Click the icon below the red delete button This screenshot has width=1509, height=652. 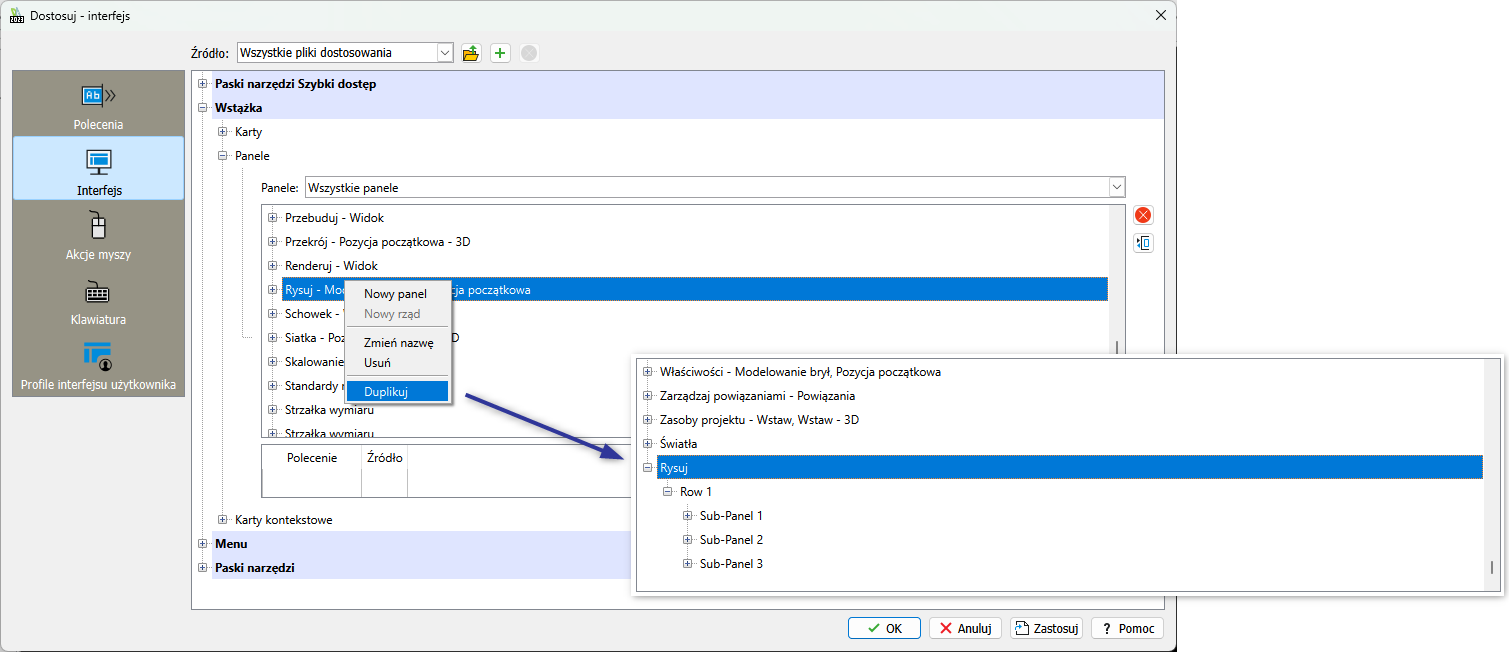(x=1143, y=243)
